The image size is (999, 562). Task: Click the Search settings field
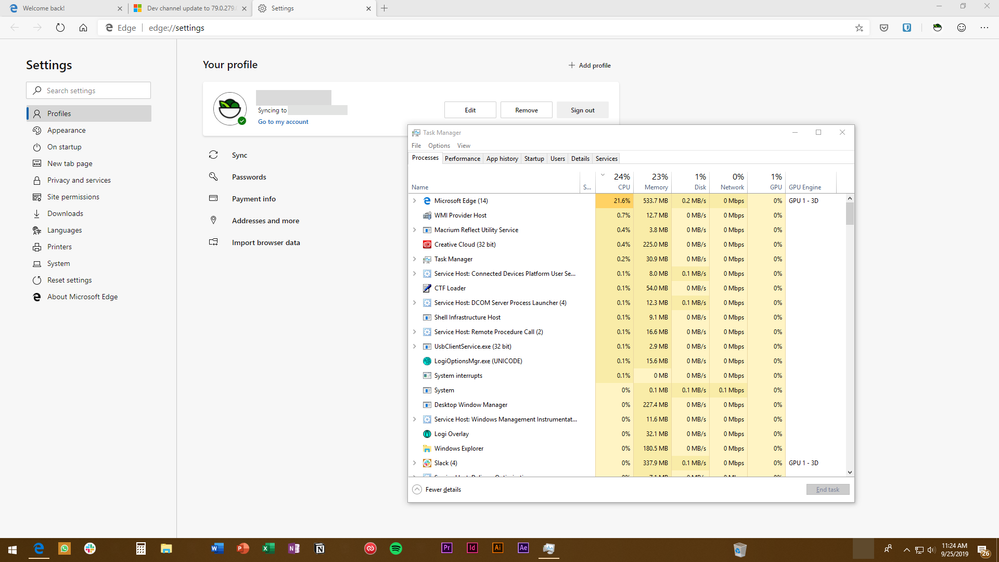click(x=89, y=90)
